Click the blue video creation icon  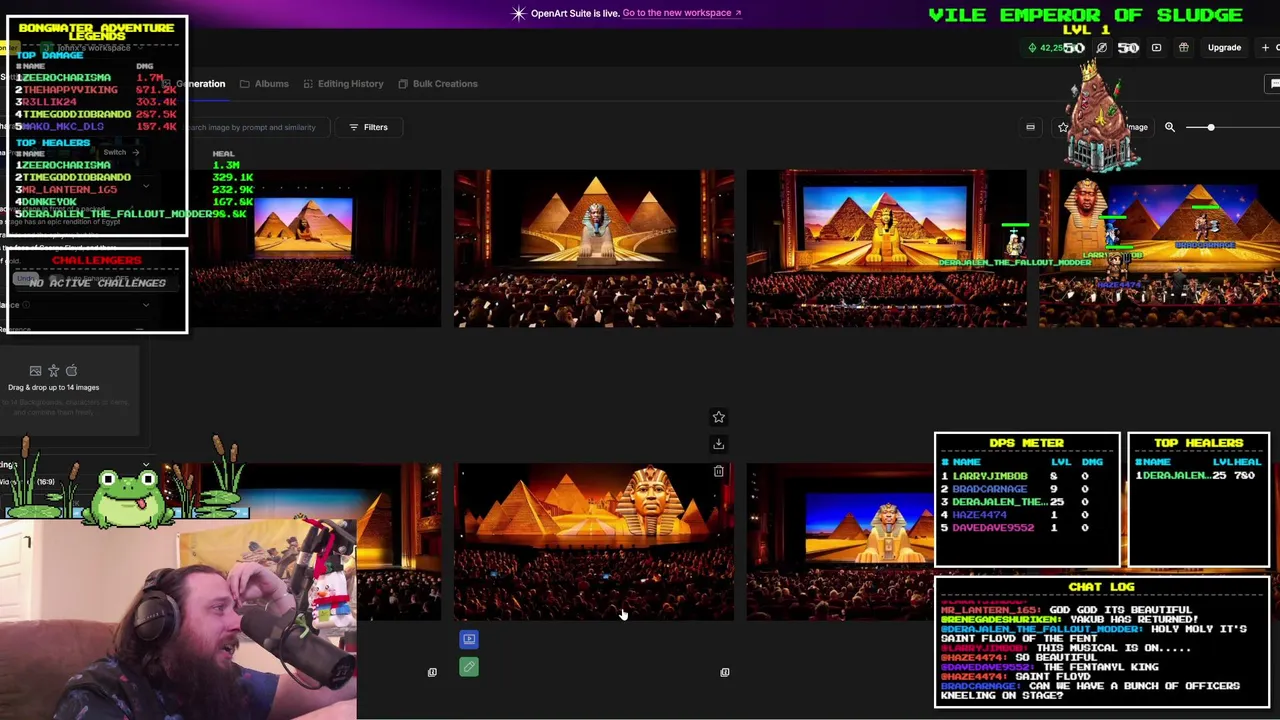(469, 639)
